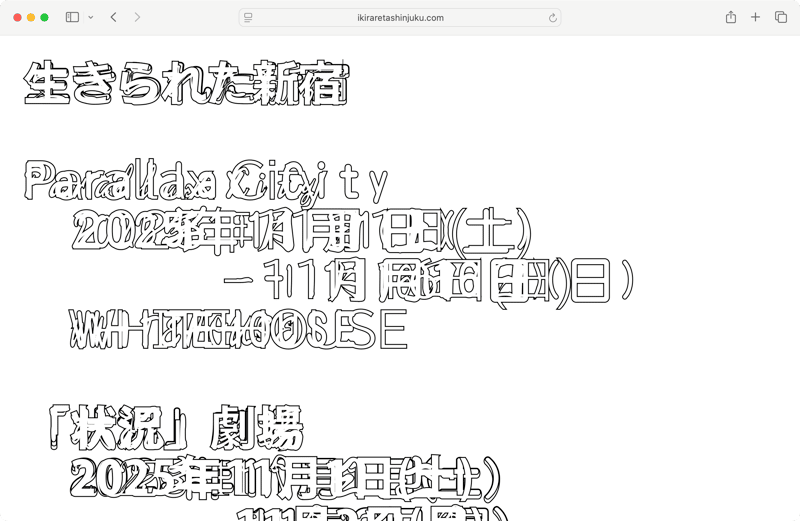Click the 生きられた新宿 site title
This screenshot has height=521, width=800.
tap(187, 84)
